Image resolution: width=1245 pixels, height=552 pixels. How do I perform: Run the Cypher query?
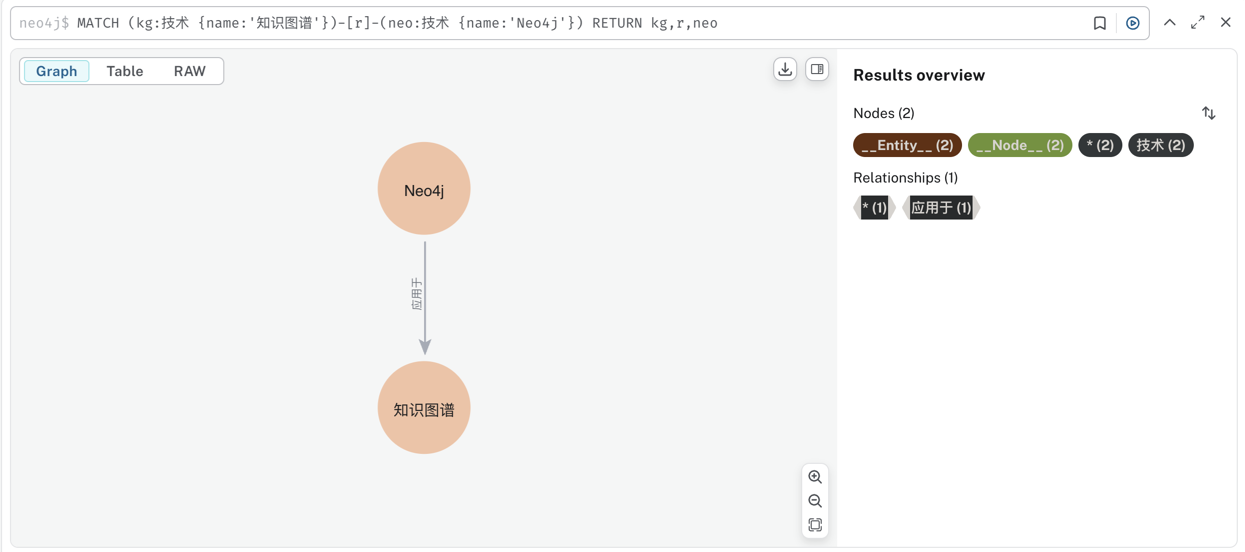[x=1132, y=23]
